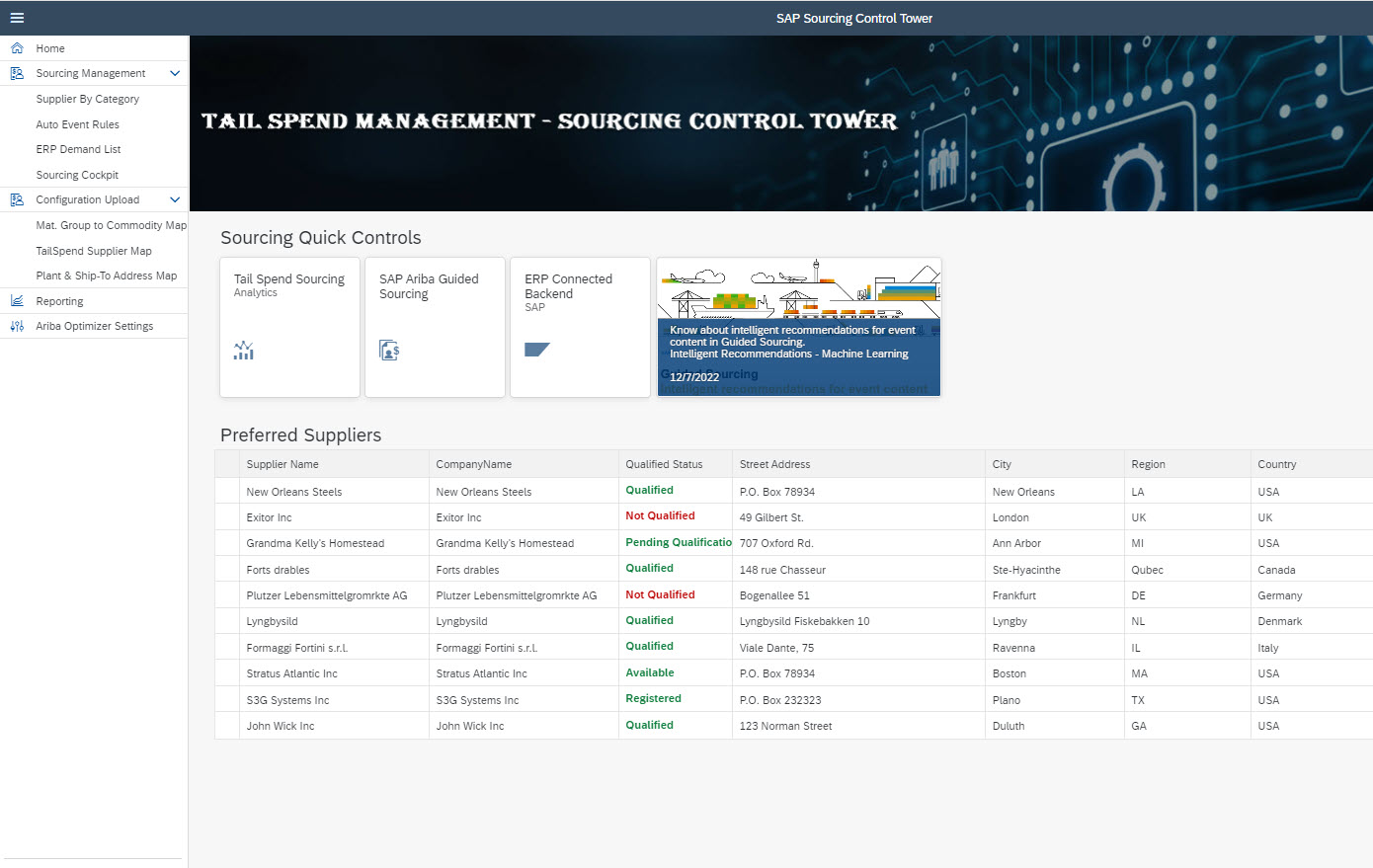
Task: Click the Ariba Optimizer Settings icon
Action: 17,326
